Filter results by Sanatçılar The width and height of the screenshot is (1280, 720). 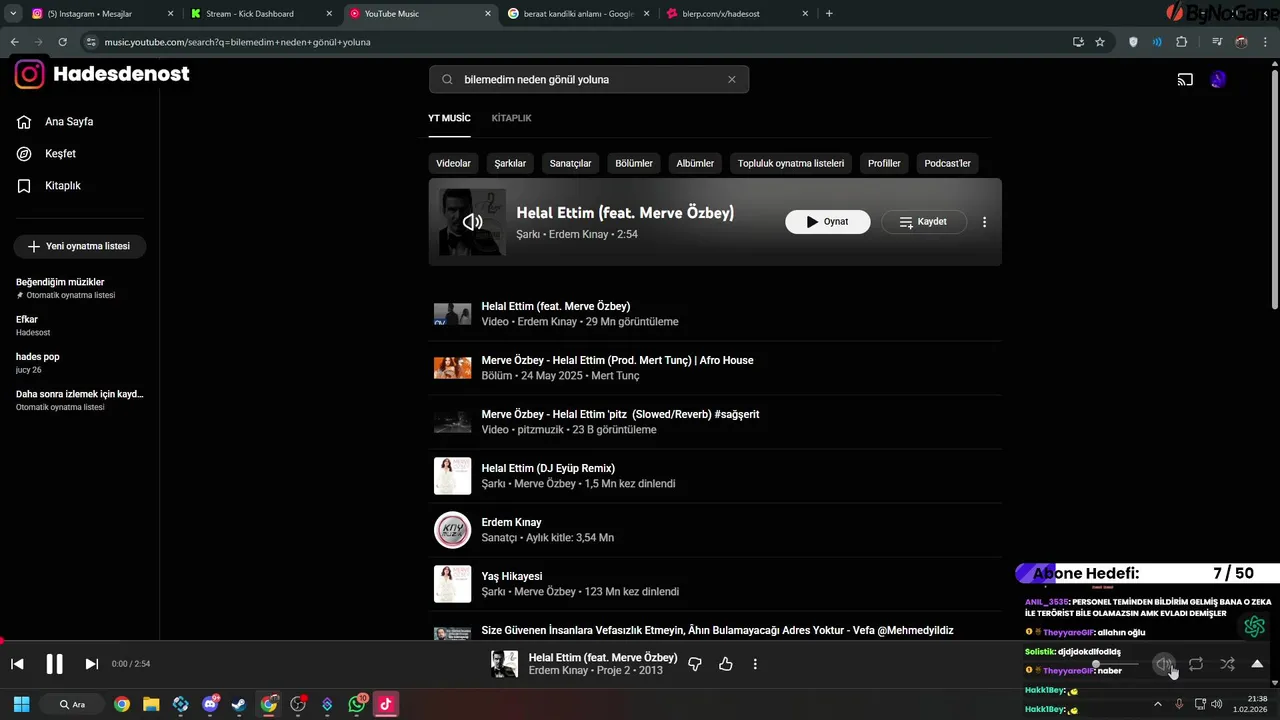(570, 163)
